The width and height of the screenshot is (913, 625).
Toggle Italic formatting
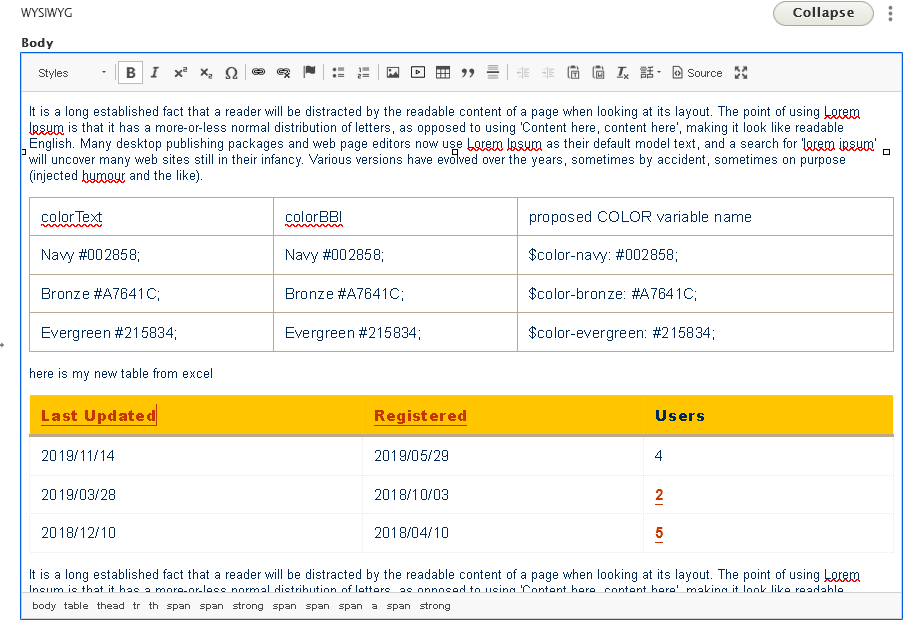click(155, 73)
